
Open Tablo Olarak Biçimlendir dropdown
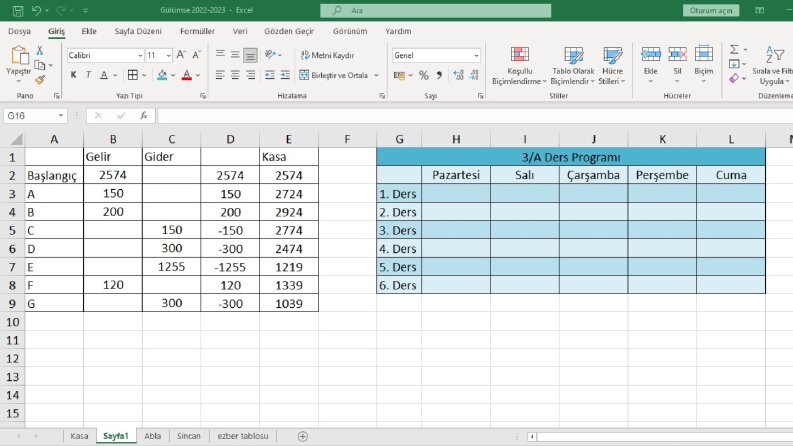[x=573, y=65]
